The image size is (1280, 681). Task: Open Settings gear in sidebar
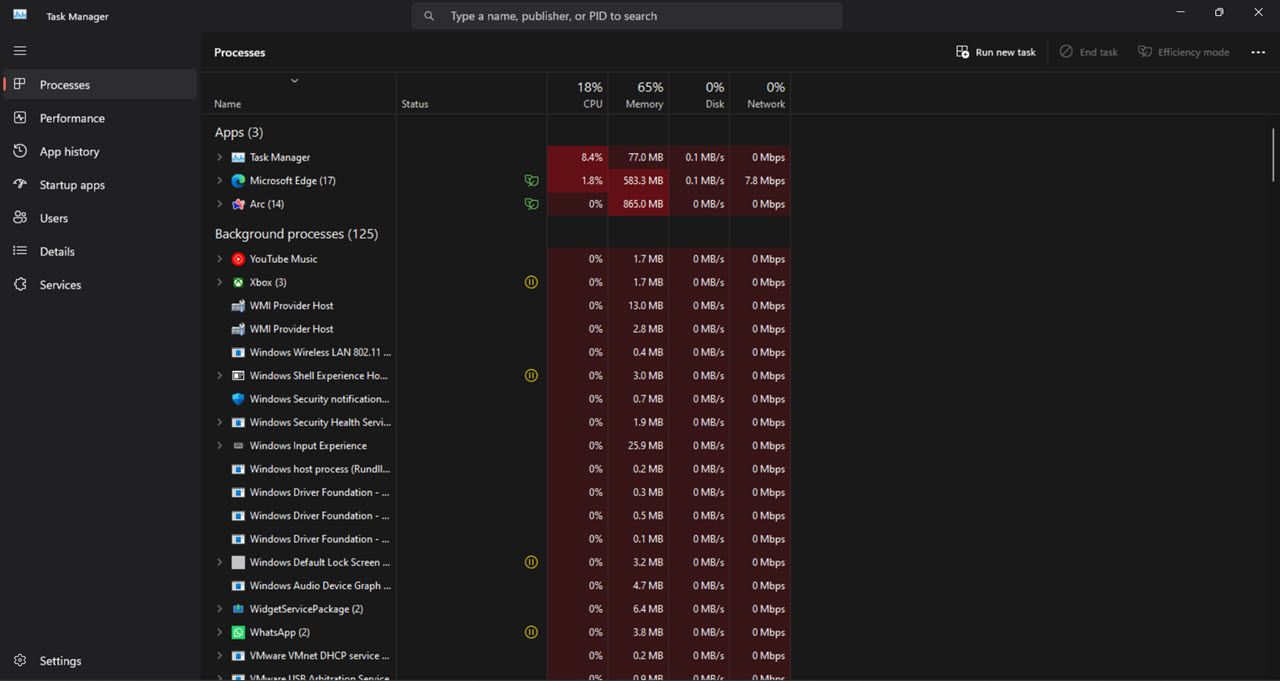click(x=20, y=661)
